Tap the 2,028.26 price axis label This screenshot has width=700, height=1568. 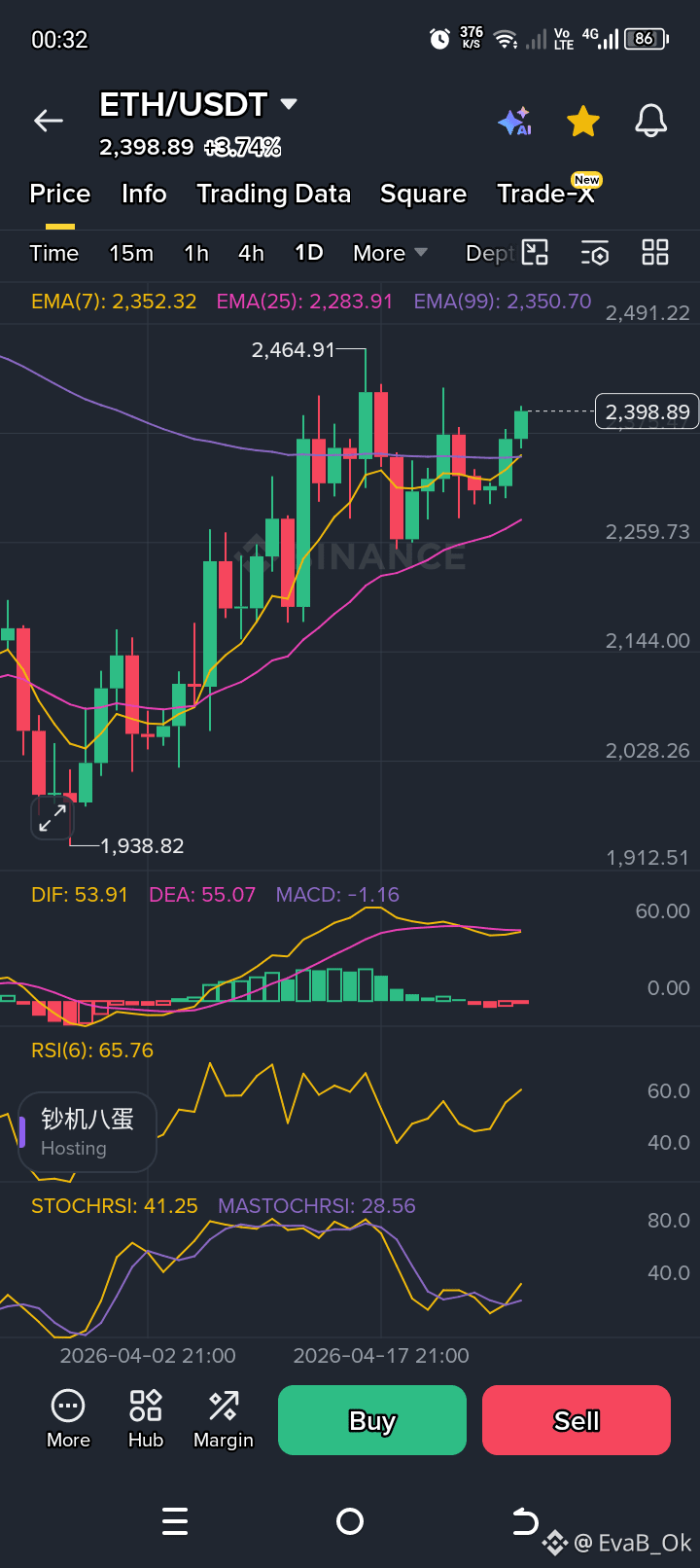tap(647, 751)
